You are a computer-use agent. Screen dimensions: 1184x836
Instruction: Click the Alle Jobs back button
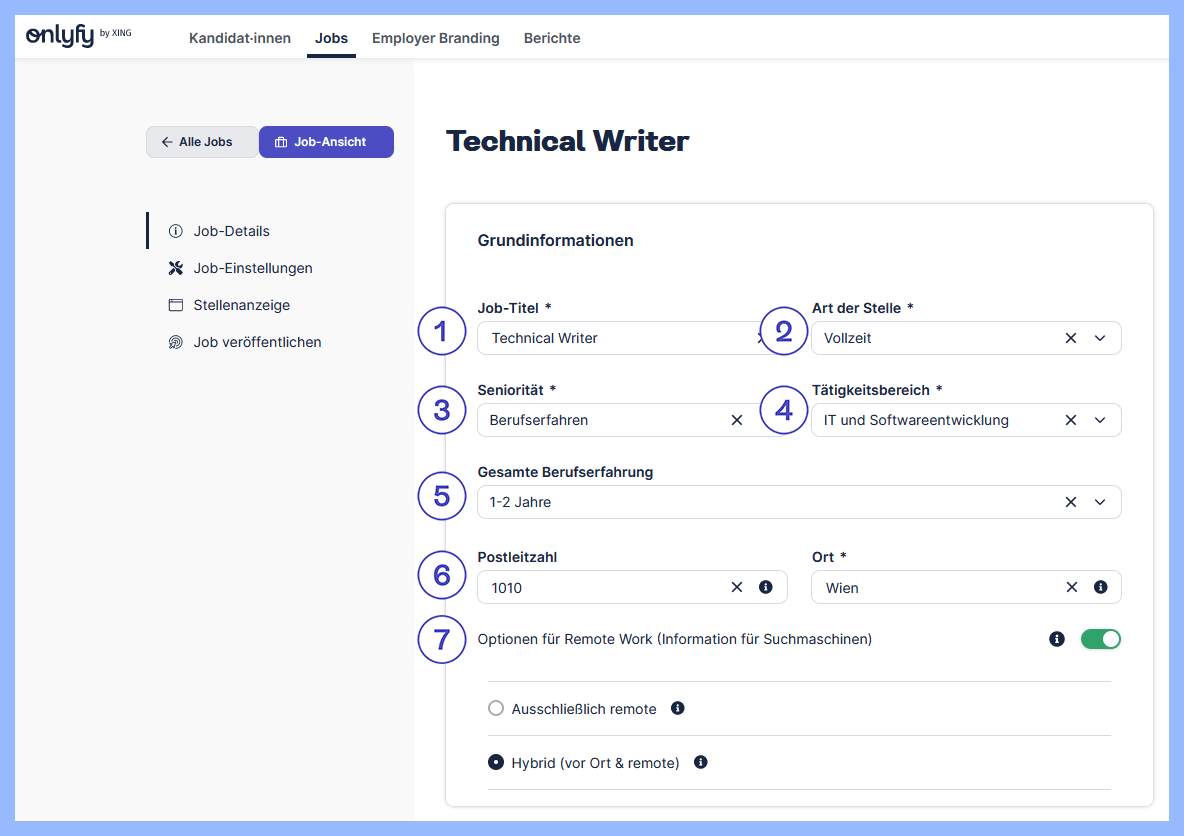(x=201, y=142)
